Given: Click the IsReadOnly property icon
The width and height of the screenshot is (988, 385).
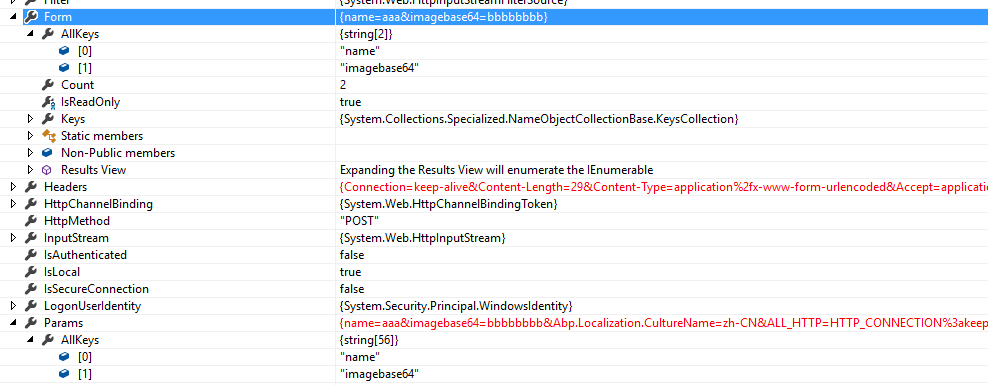Looking at the screenshot, I should 48,102.
